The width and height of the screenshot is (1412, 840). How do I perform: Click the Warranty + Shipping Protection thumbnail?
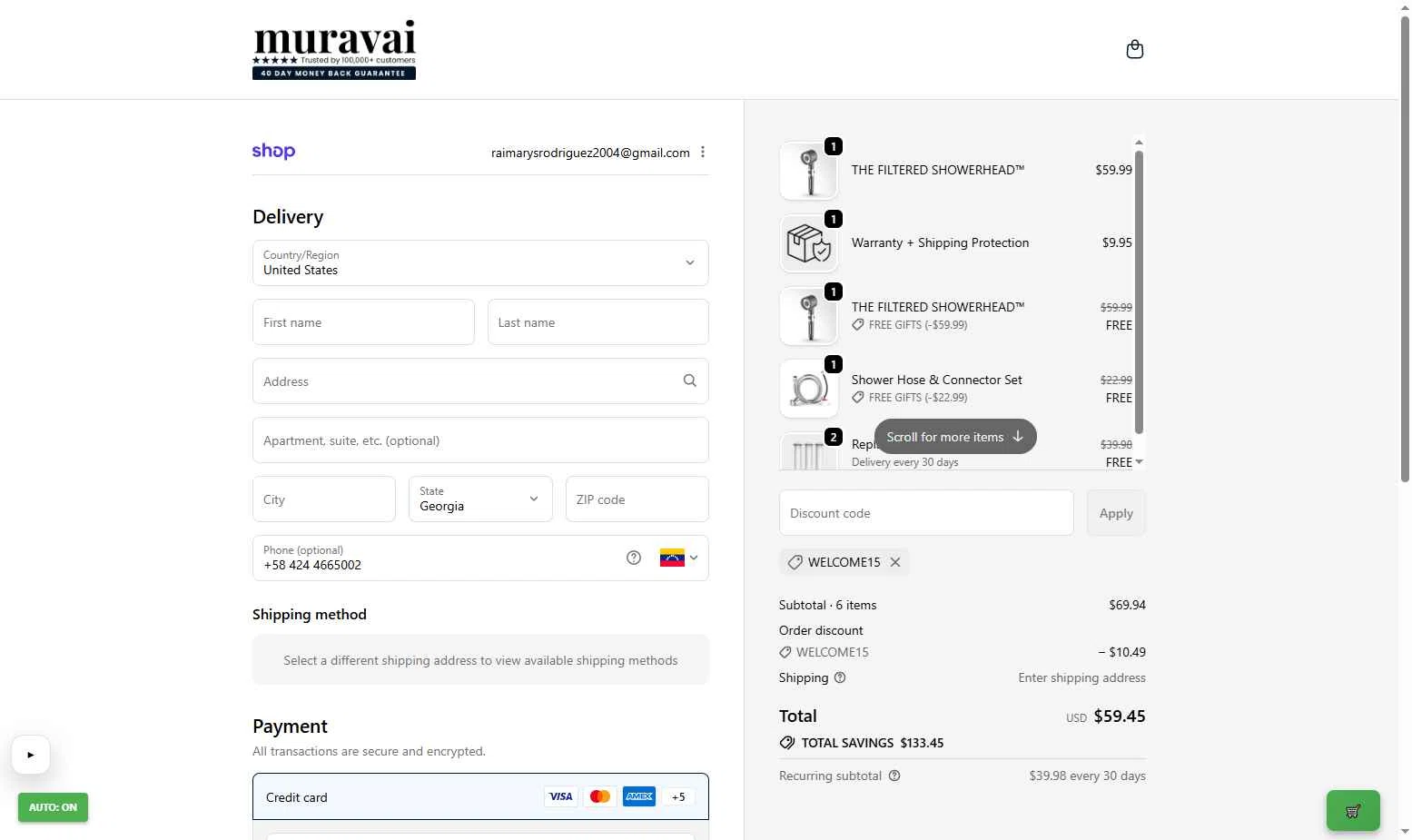(808, 243)
